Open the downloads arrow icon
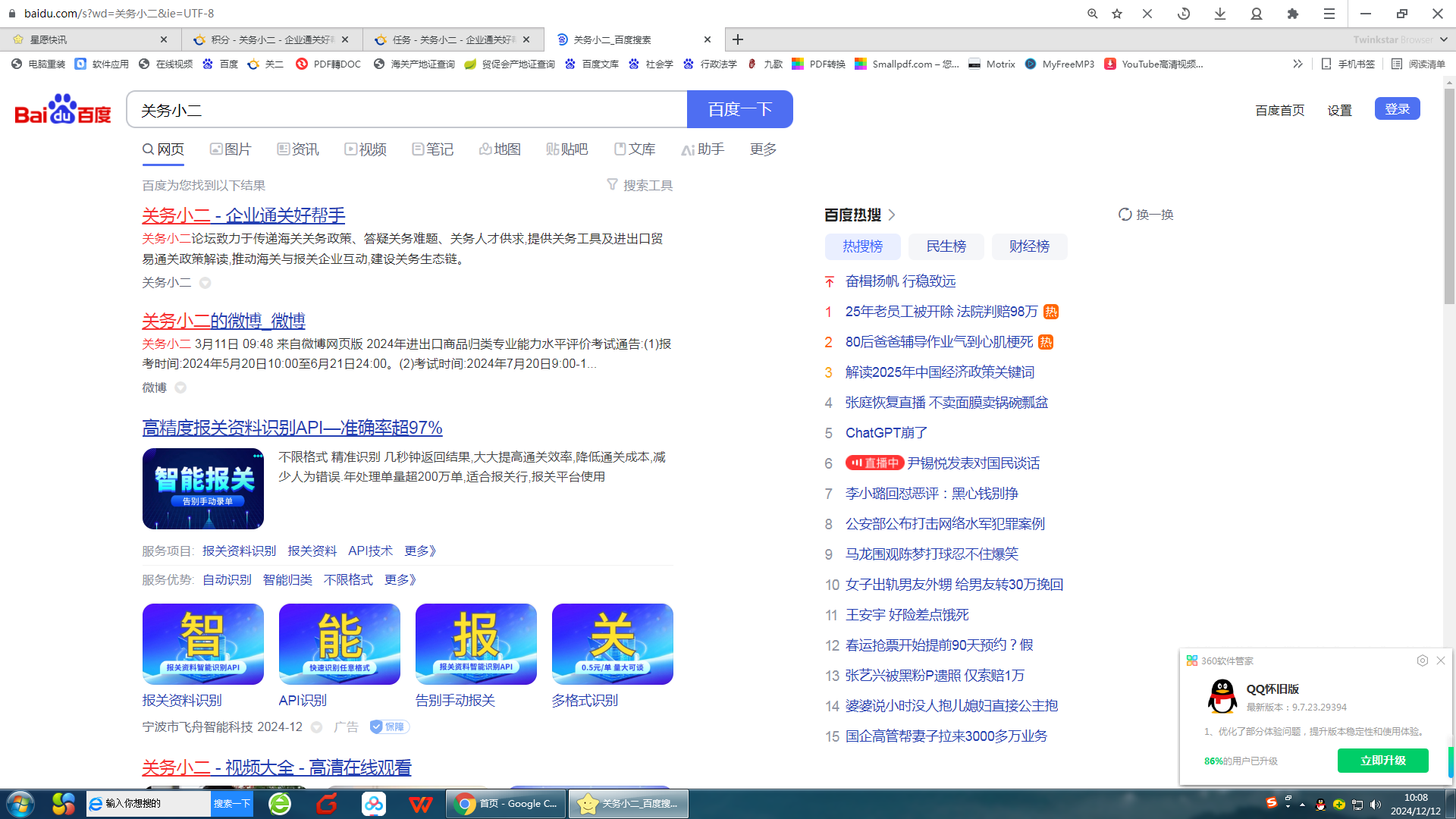 pos(1220,14)
